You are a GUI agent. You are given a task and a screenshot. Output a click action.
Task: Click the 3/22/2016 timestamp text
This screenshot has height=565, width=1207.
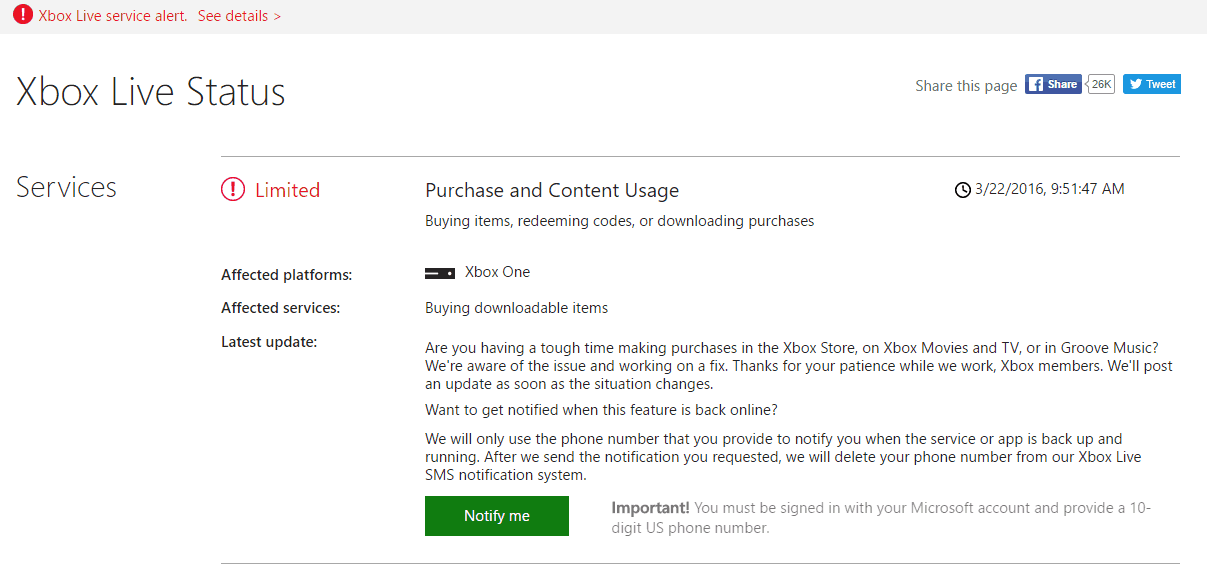pos(1050,189)
